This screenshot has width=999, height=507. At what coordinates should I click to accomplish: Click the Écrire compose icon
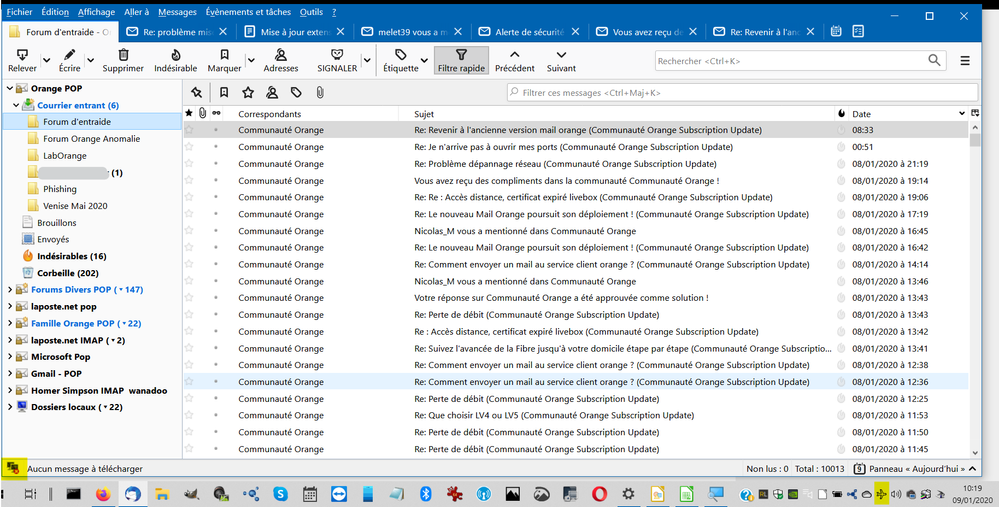point(70,56)
